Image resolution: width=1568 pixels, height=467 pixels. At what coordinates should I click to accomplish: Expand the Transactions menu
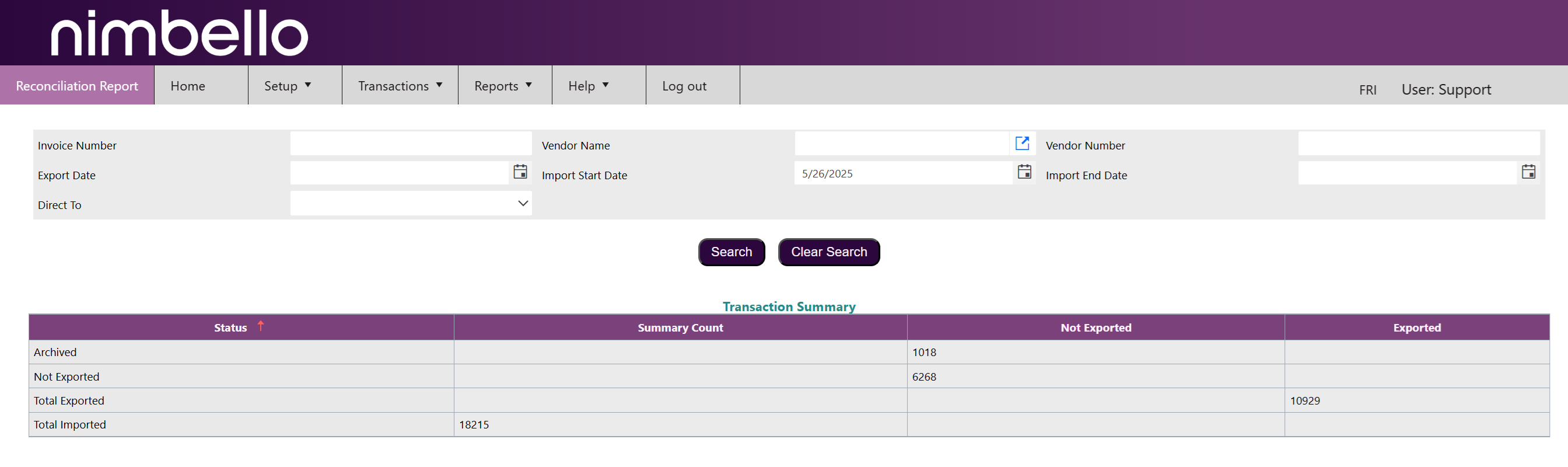(400, 86)
